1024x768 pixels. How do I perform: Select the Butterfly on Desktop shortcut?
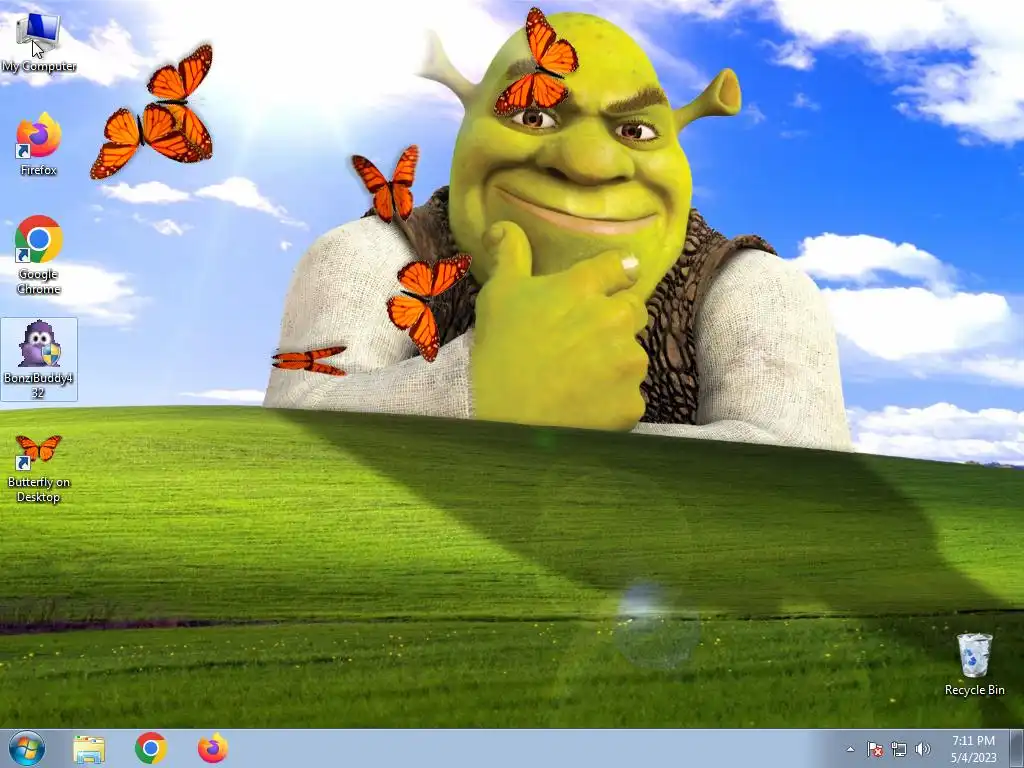(39, 469)
